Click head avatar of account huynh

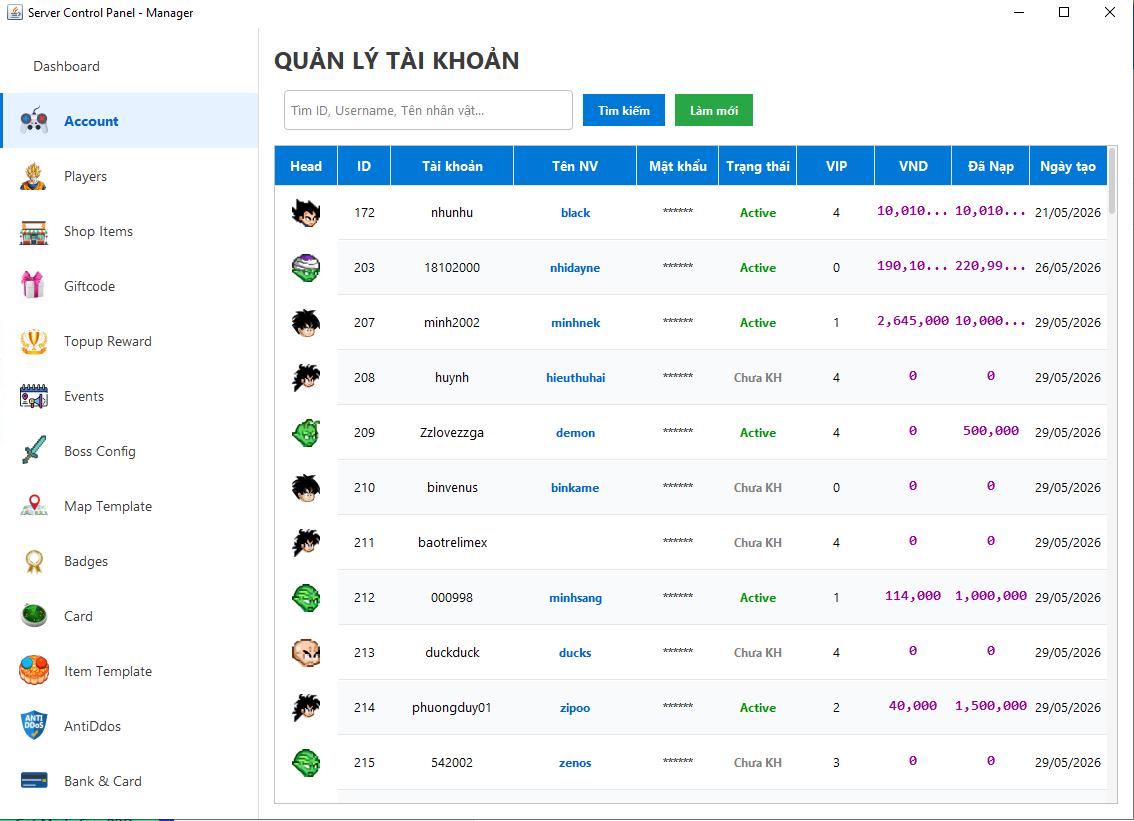[306, 378]
